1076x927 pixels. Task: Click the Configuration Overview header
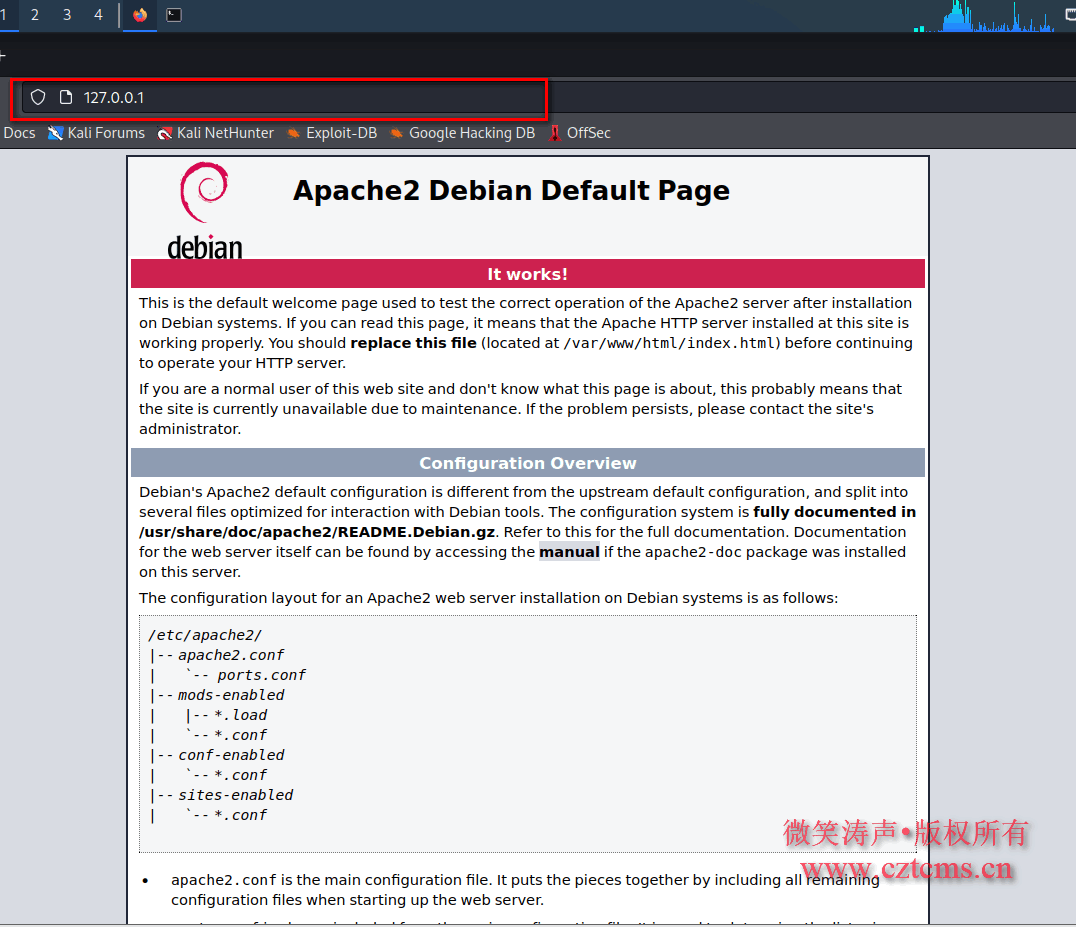(x=528, y=463)
